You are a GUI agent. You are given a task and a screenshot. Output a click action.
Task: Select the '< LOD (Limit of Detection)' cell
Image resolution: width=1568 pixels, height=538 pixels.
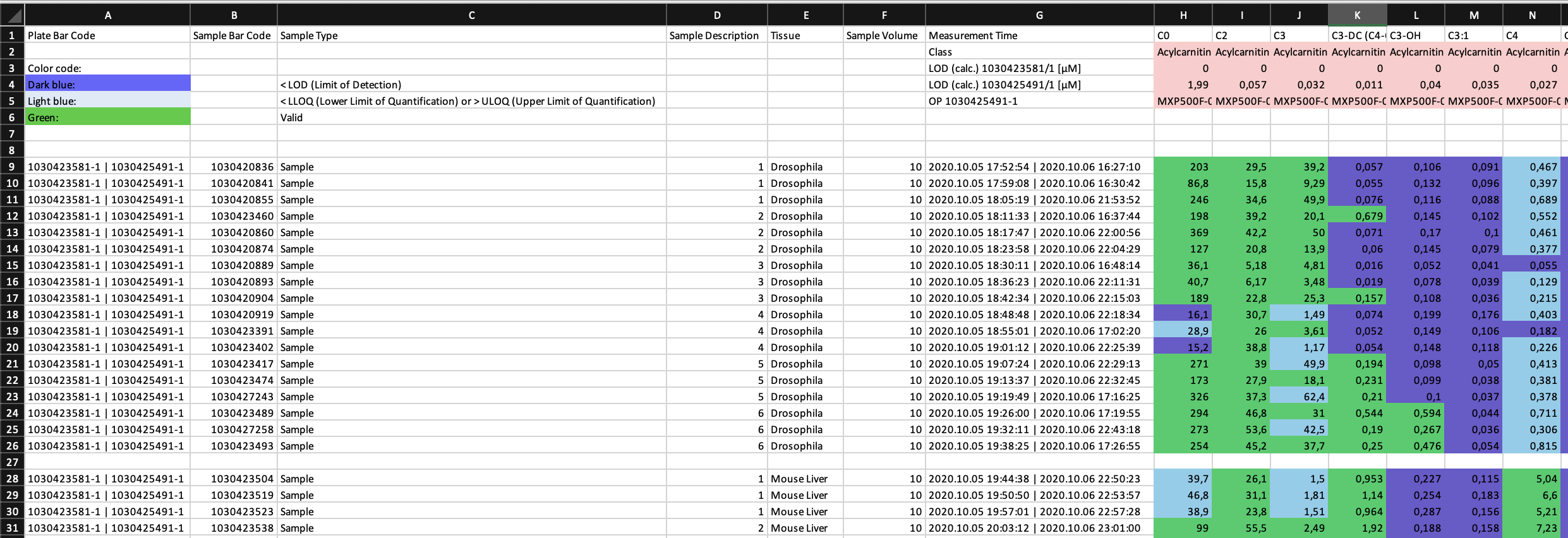coord(471,85)
